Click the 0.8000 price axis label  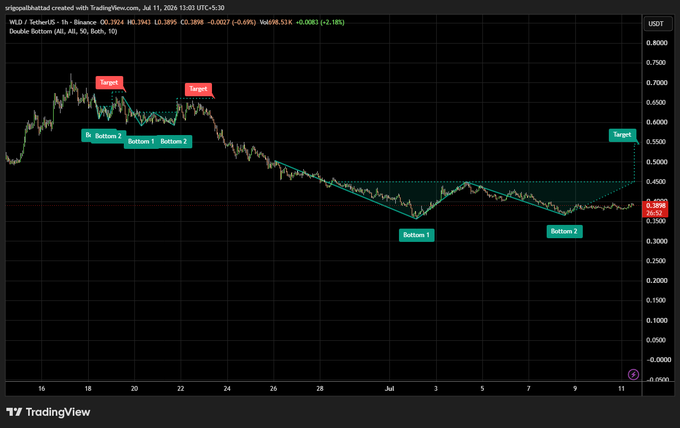point(657,43)
